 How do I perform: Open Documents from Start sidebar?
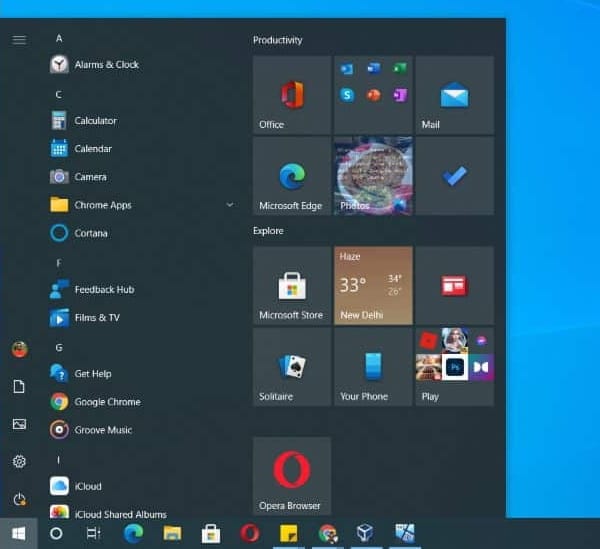point(19,386)
